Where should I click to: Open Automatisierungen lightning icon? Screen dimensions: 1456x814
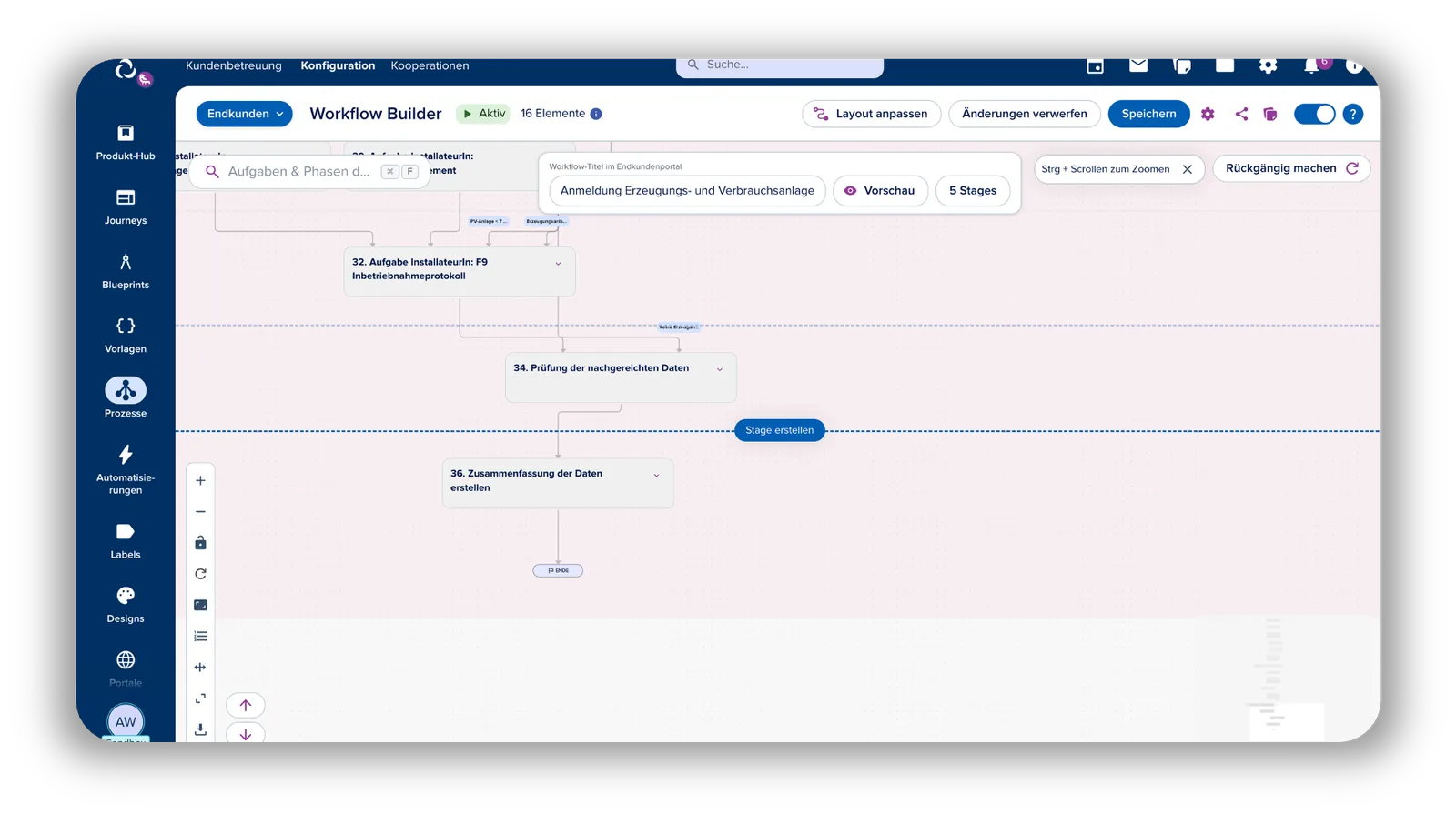[126, 454]
